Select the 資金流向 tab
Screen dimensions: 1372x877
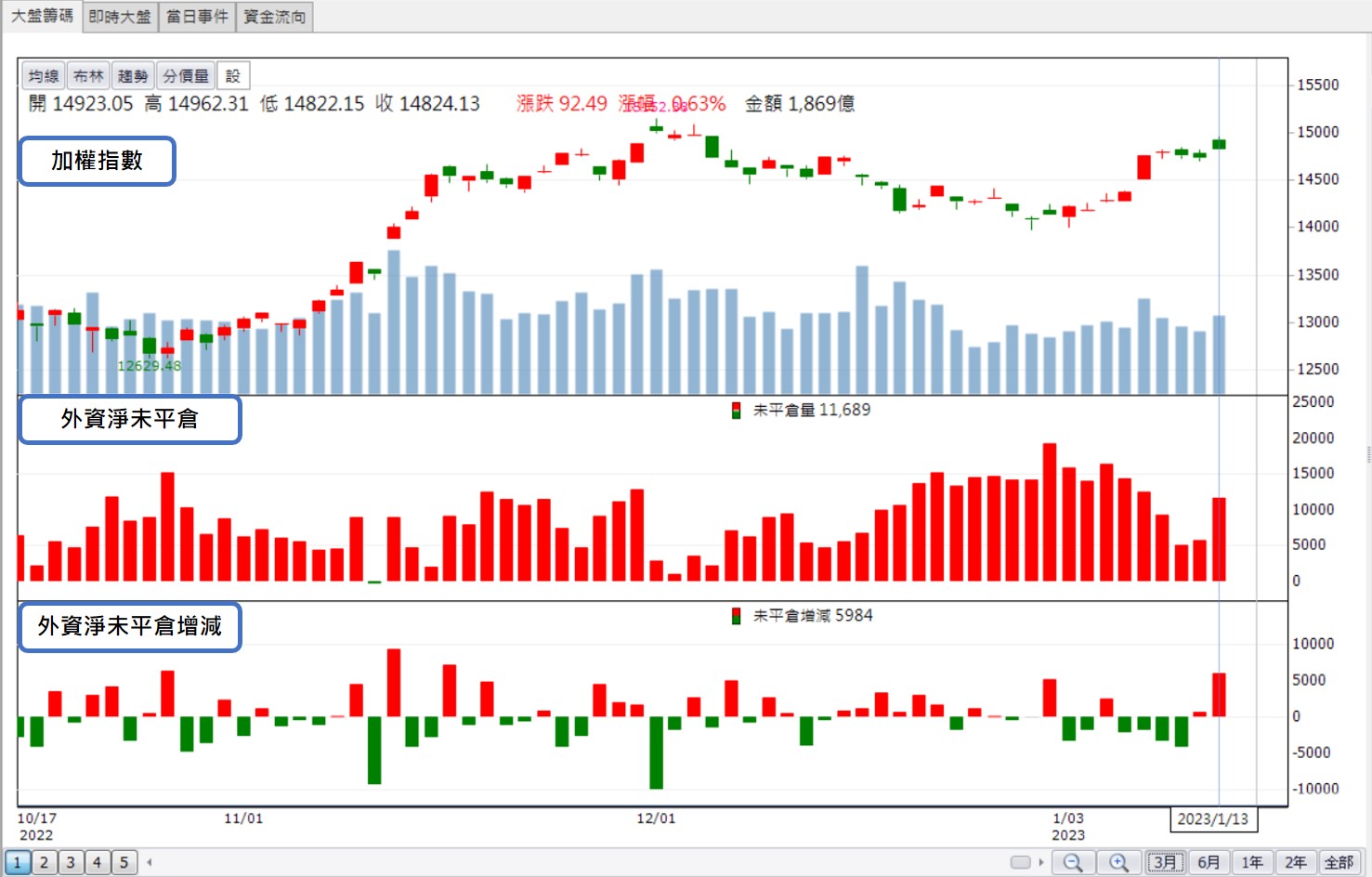coord(274,17)
